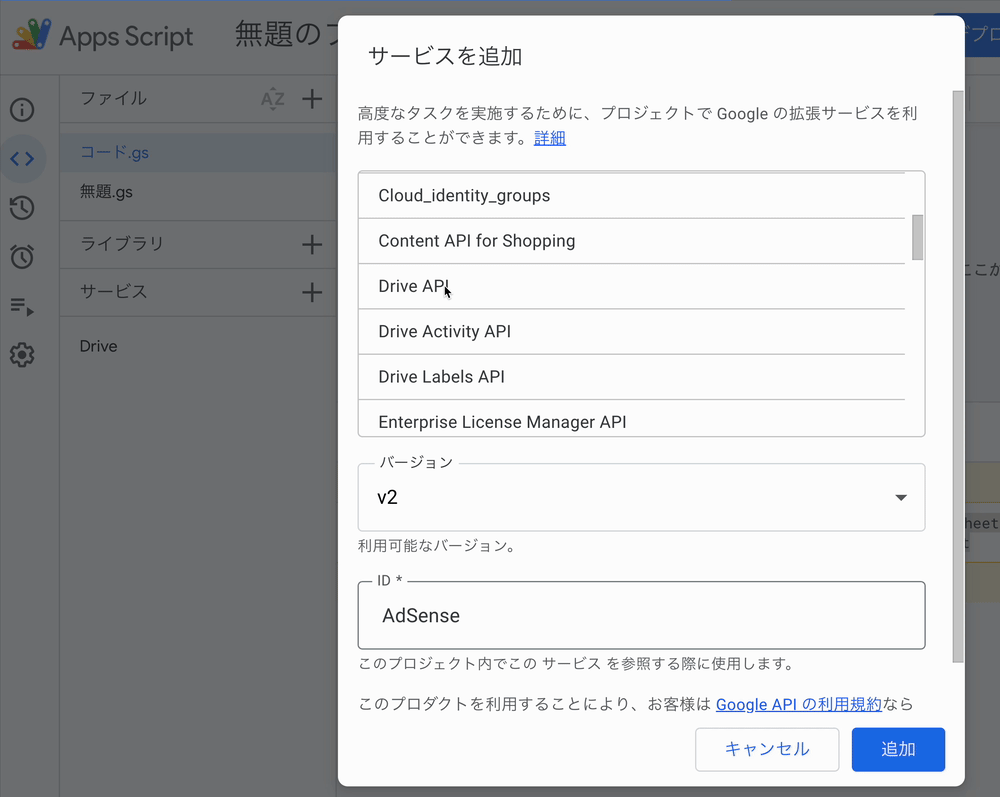Open the 詳細 details link

tap(550, 138)
